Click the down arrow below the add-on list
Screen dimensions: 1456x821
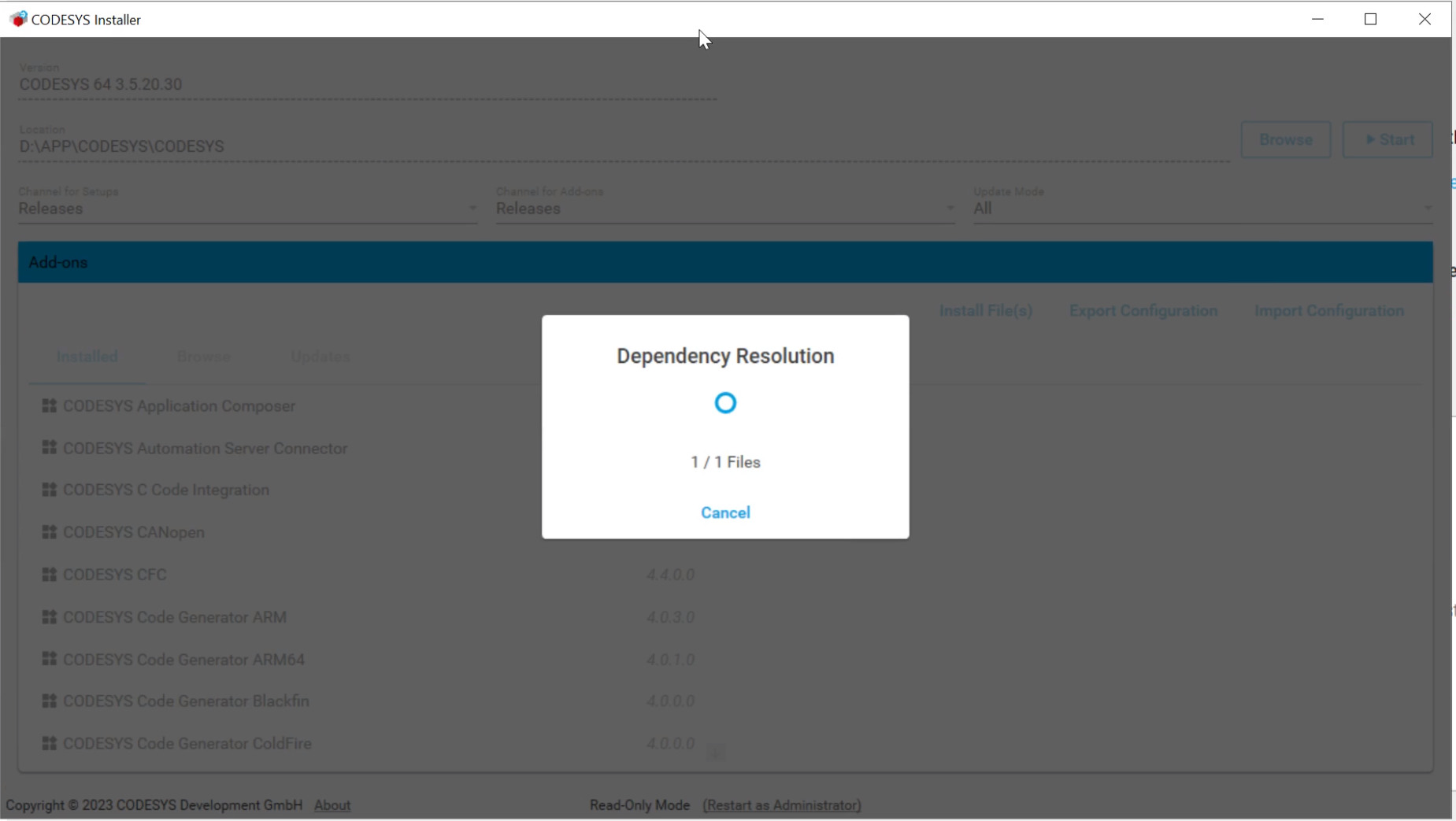pos(715,753)
